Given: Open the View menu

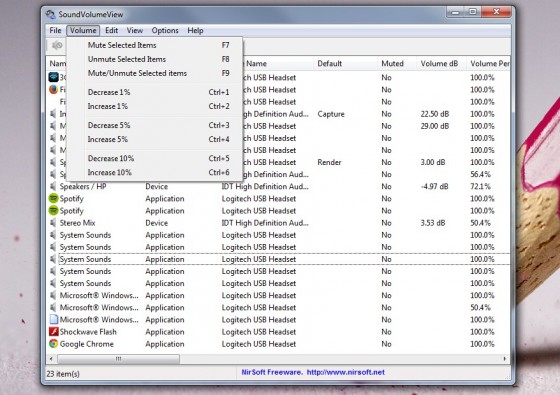Looking at the screenshot, I should (x=135, y=30).
